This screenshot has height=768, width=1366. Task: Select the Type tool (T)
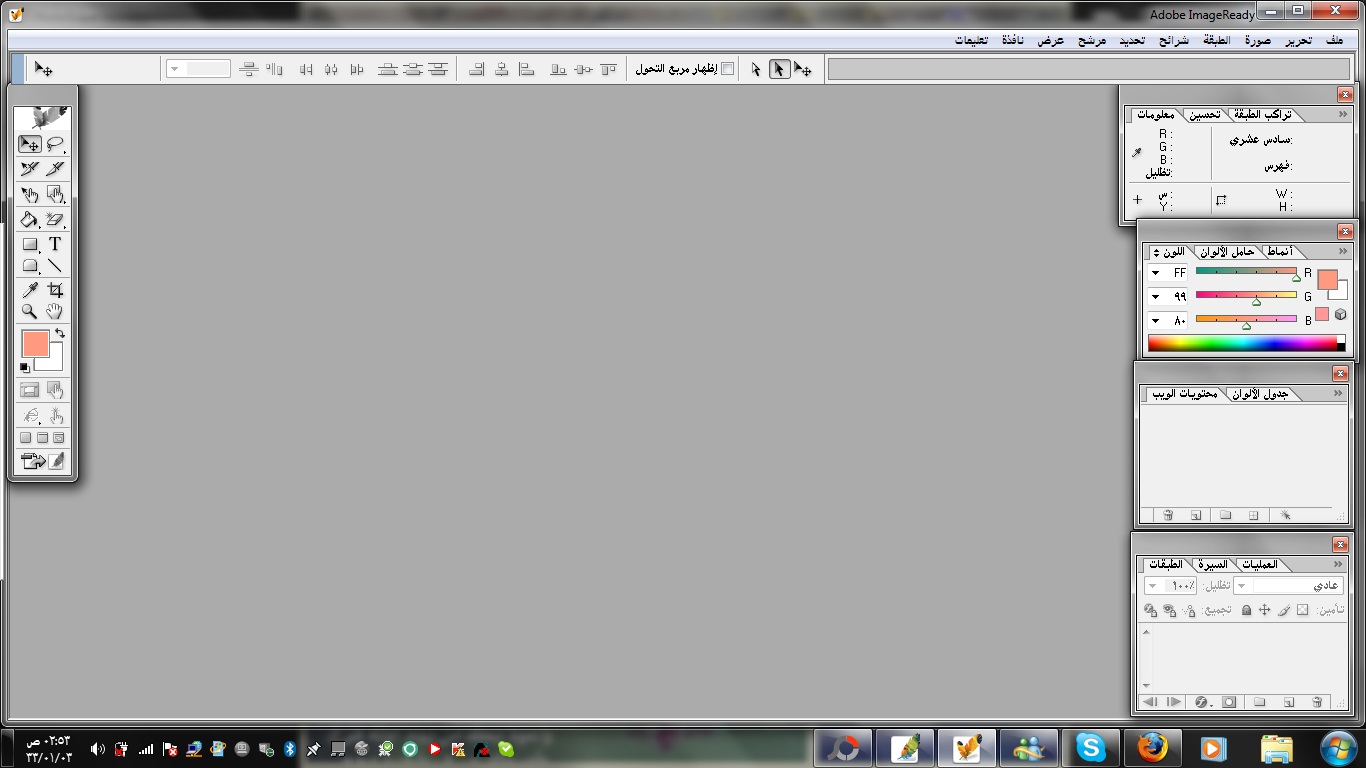tap(55, 244)
